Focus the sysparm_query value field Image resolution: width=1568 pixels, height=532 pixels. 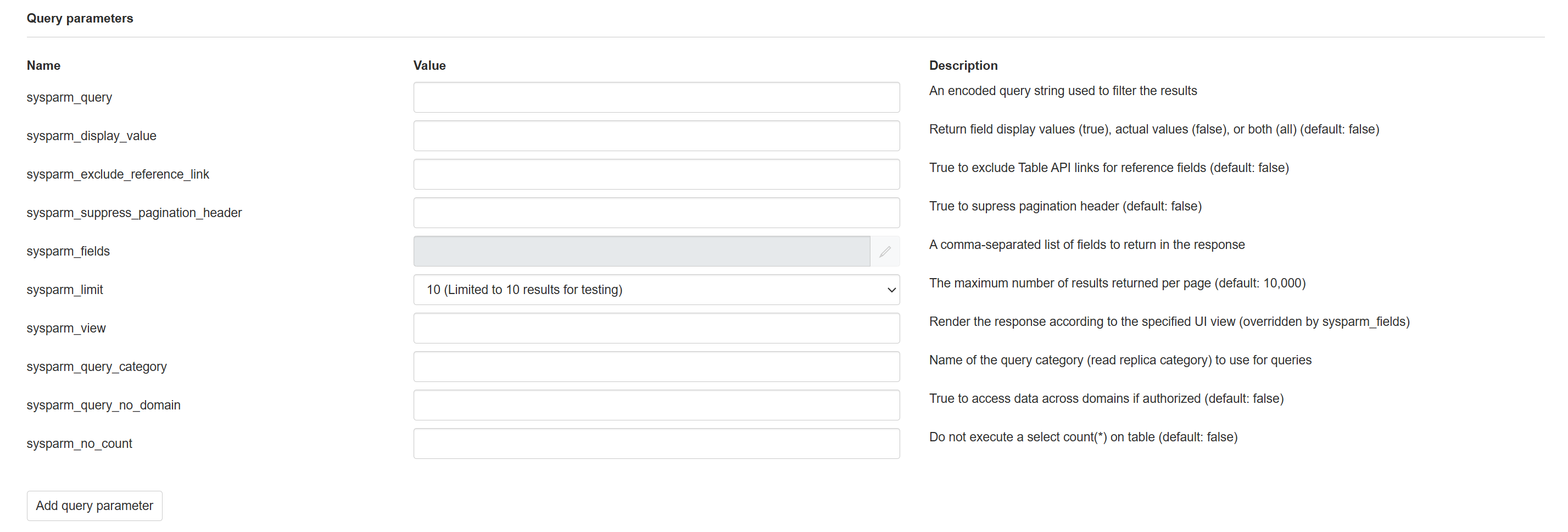point(656,97)
